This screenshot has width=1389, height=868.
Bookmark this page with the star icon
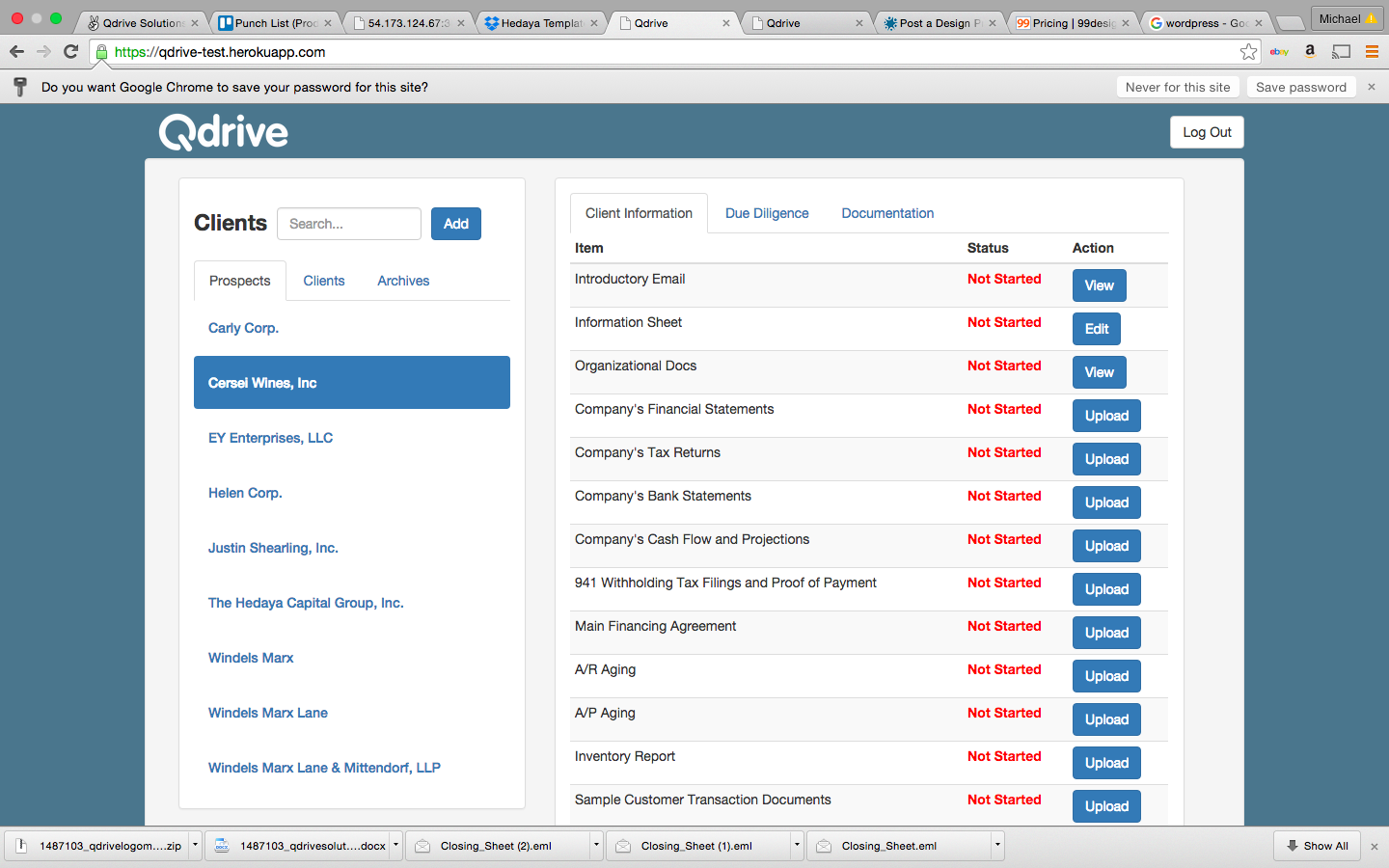1248,52
